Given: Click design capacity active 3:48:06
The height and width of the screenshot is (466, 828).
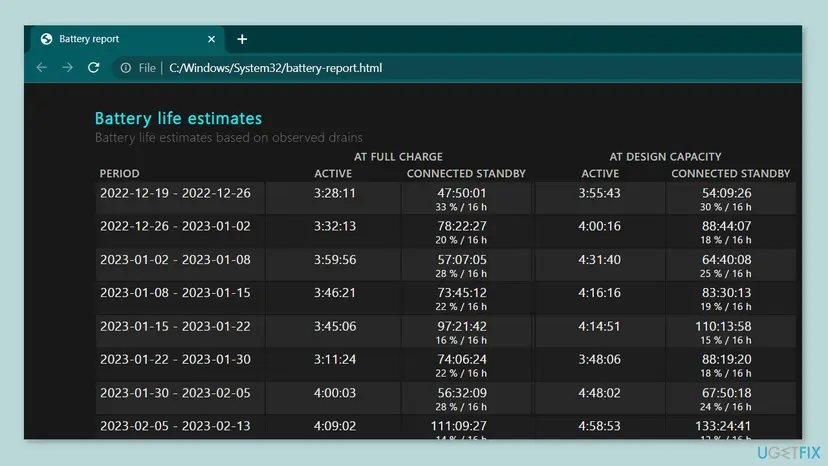Looking at the screenshot, I should coord(599,359).
